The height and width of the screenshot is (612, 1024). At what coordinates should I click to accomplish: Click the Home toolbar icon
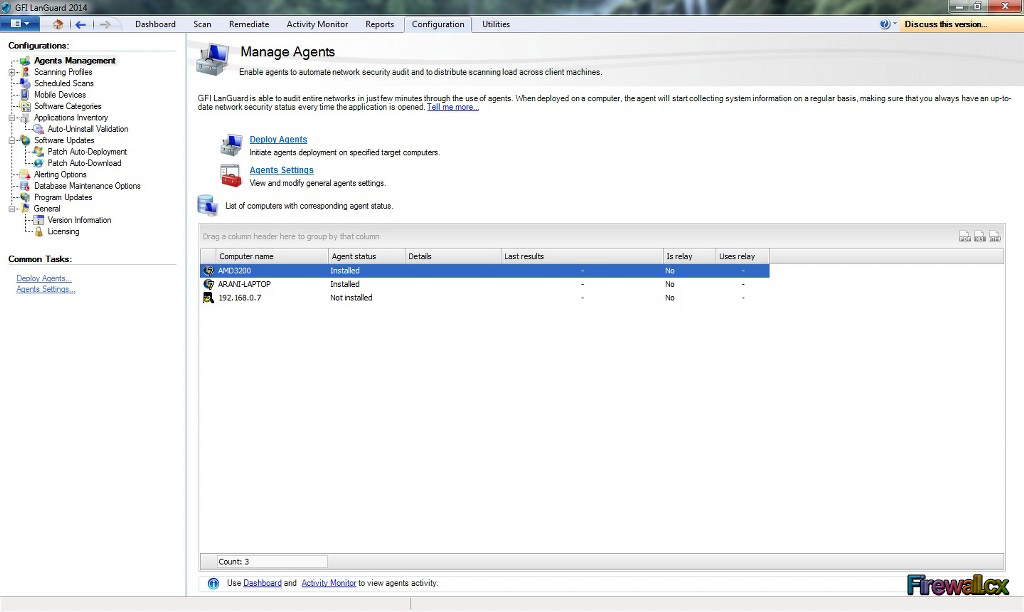57,24
